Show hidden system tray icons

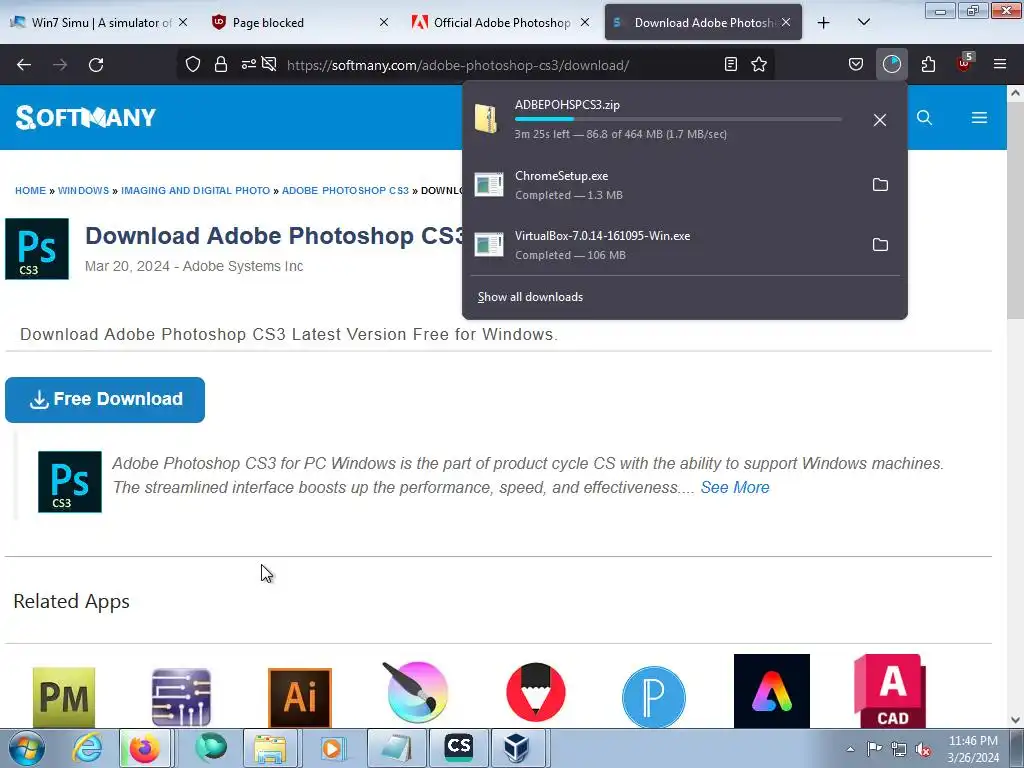tap(850, 749)
